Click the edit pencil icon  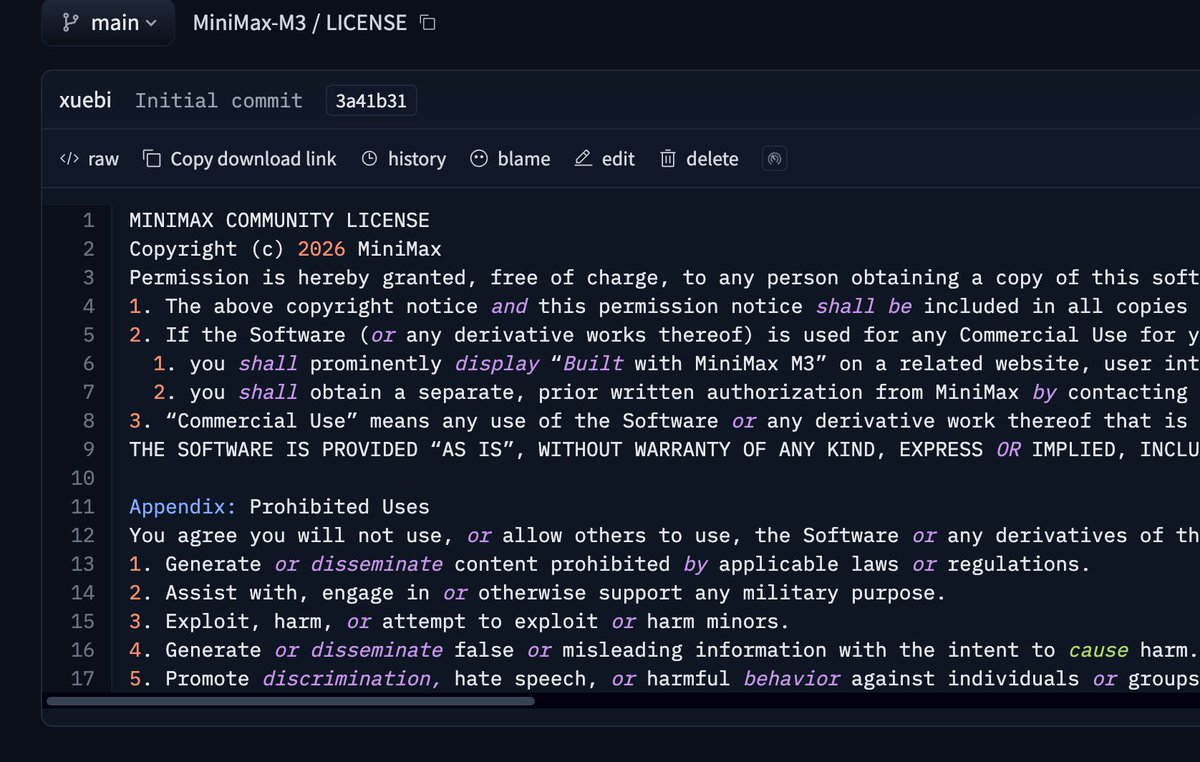click(583, 159)
